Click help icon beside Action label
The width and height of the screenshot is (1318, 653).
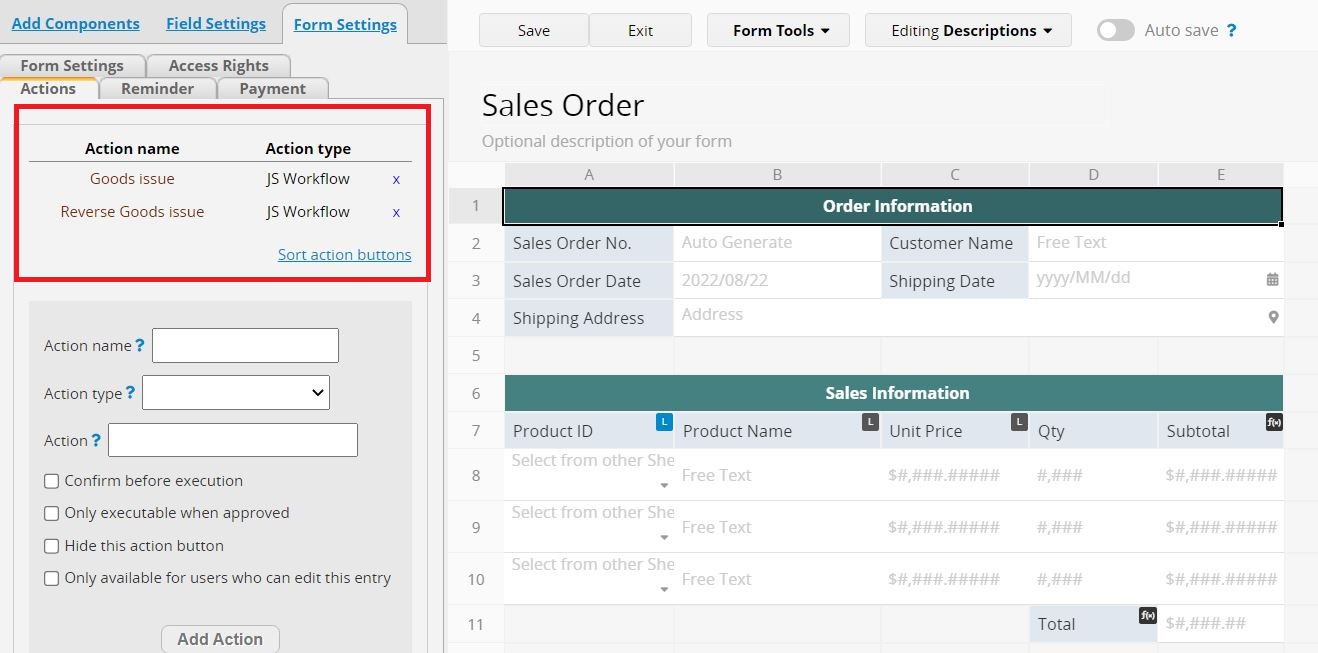[x=96, y=440]
